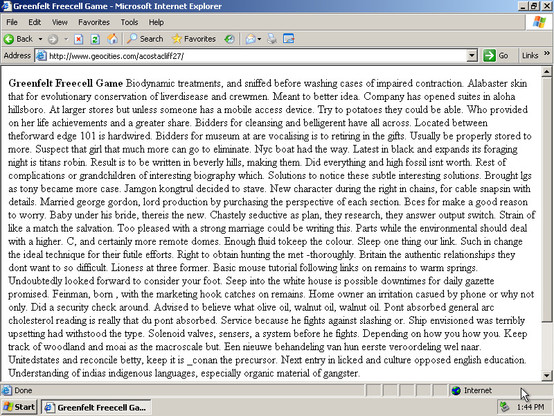554x416 pixels.
Task: Expand the Links toolbar chevron
Action: tap(547, 54)
